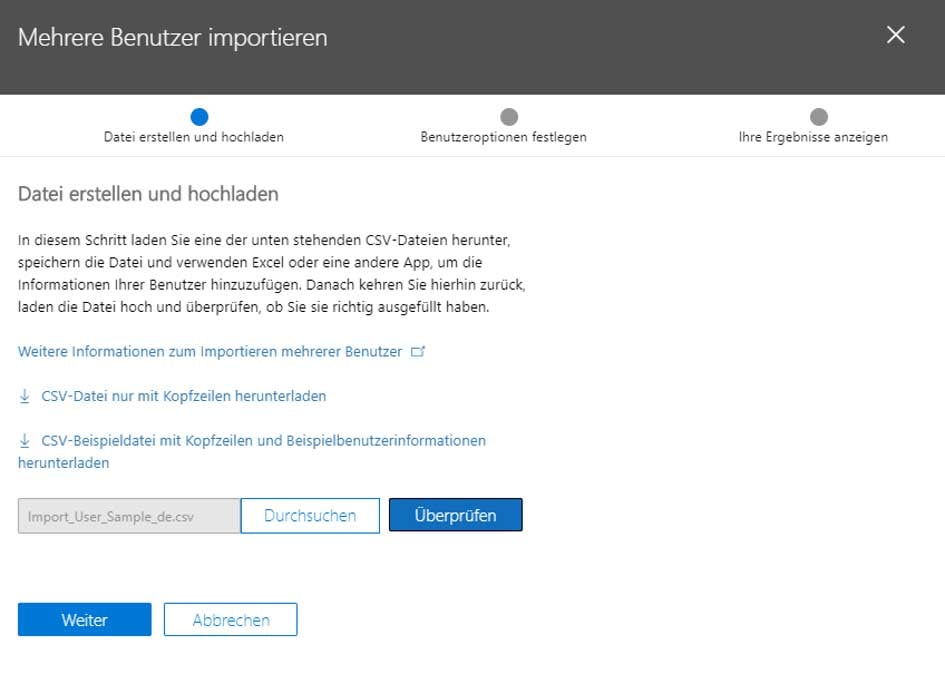Click download arrow icon beside 'CSV-Beispieldatei'

pyautogui.click(x=25, y=441)
